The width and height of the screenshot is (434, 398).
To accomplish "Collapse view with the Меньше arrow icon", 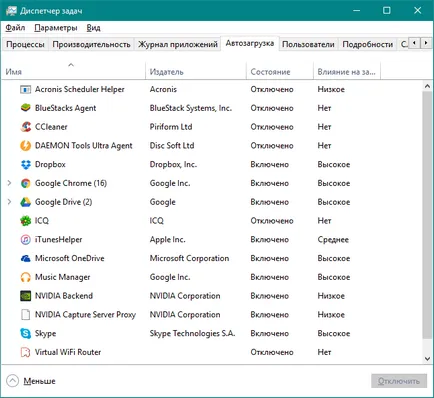I will pos(12,381).
